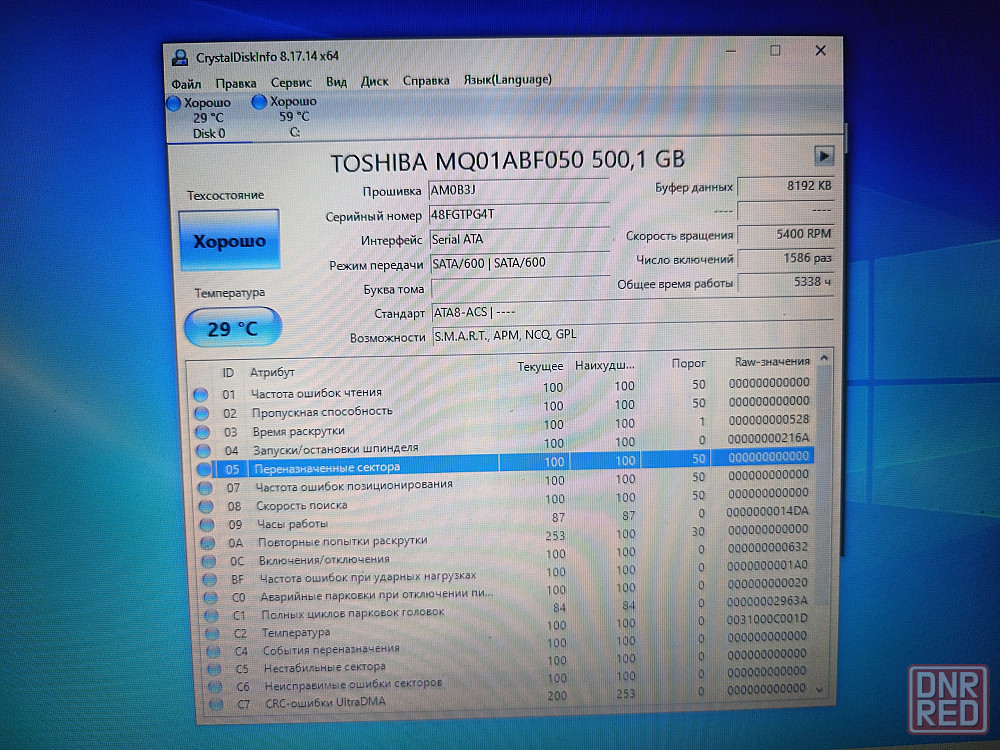The width and height of the screenshot is (1000, 750).
Task: Click scroll up arrow in attribute list
Action: click(823, 358)
